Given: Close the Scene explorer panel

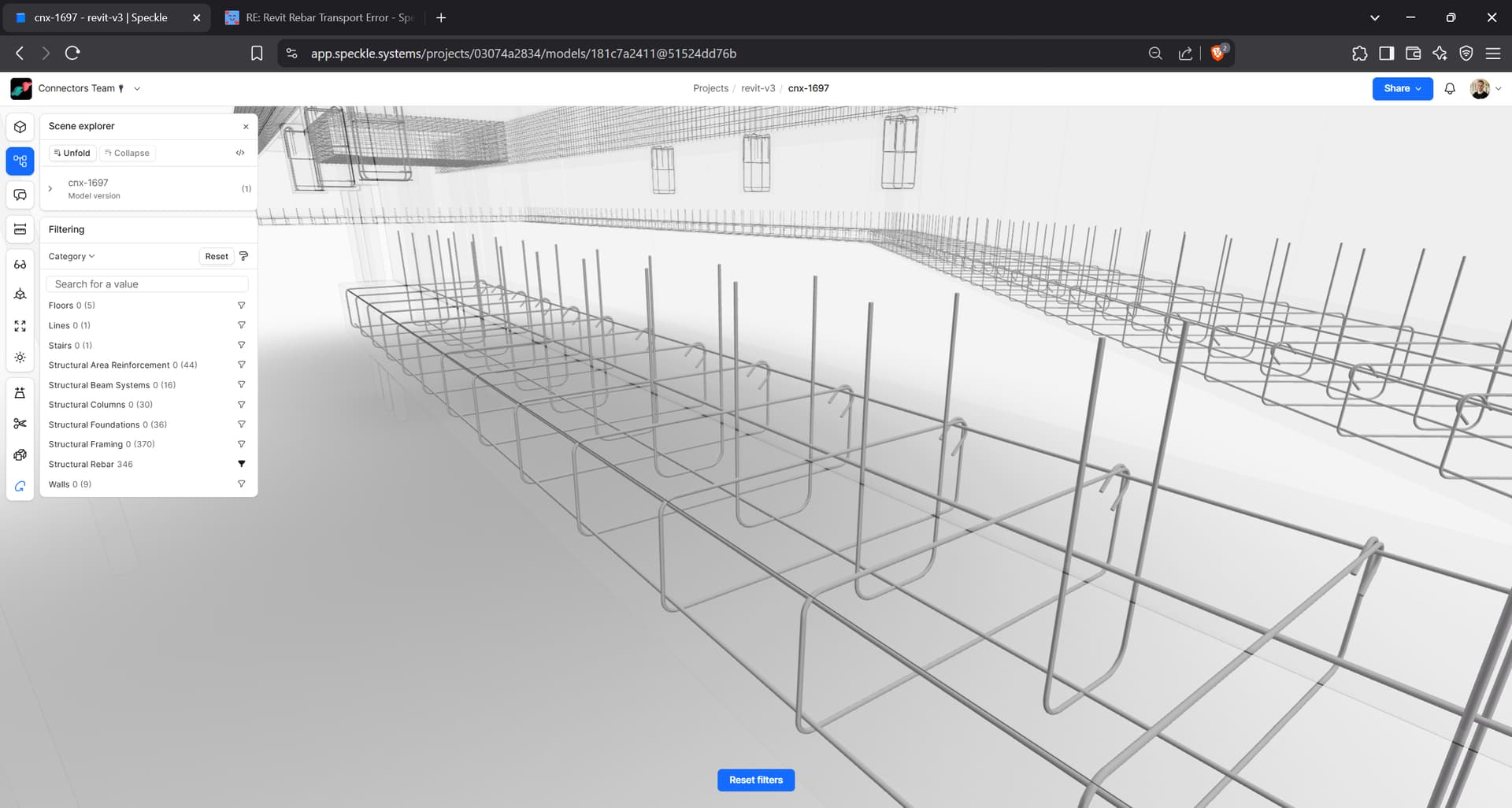Looking at the screenshot, I should pyautogui.click(x=246, y=126).
